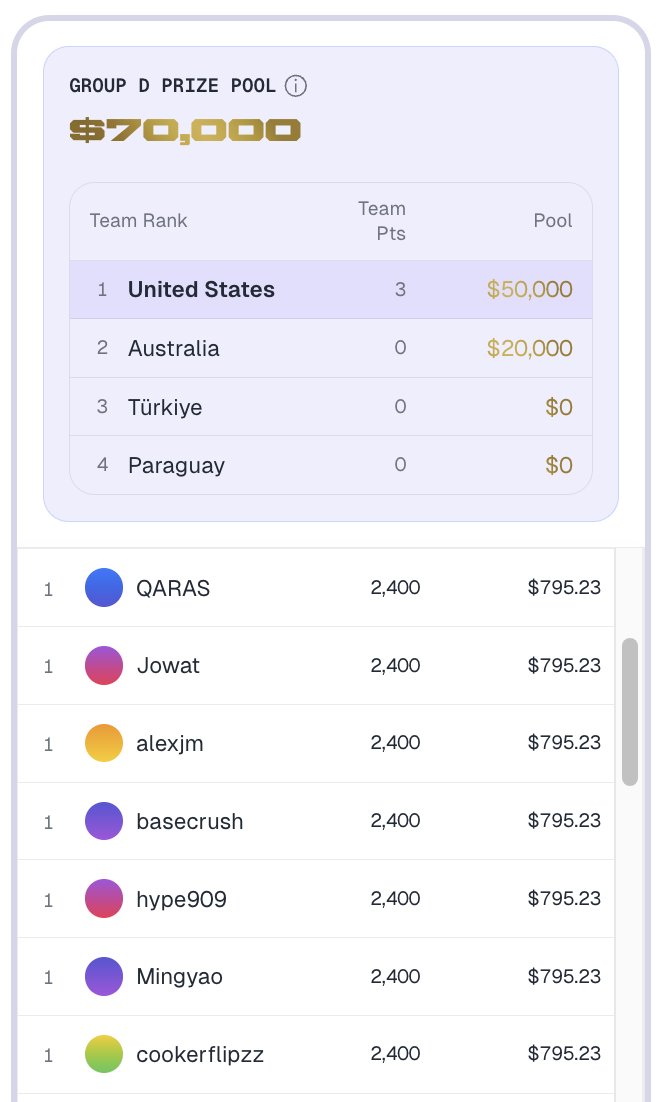The image size is (662, 1102).
Task: Click Mingyao's avatar icon
Action: coord(104,976)
